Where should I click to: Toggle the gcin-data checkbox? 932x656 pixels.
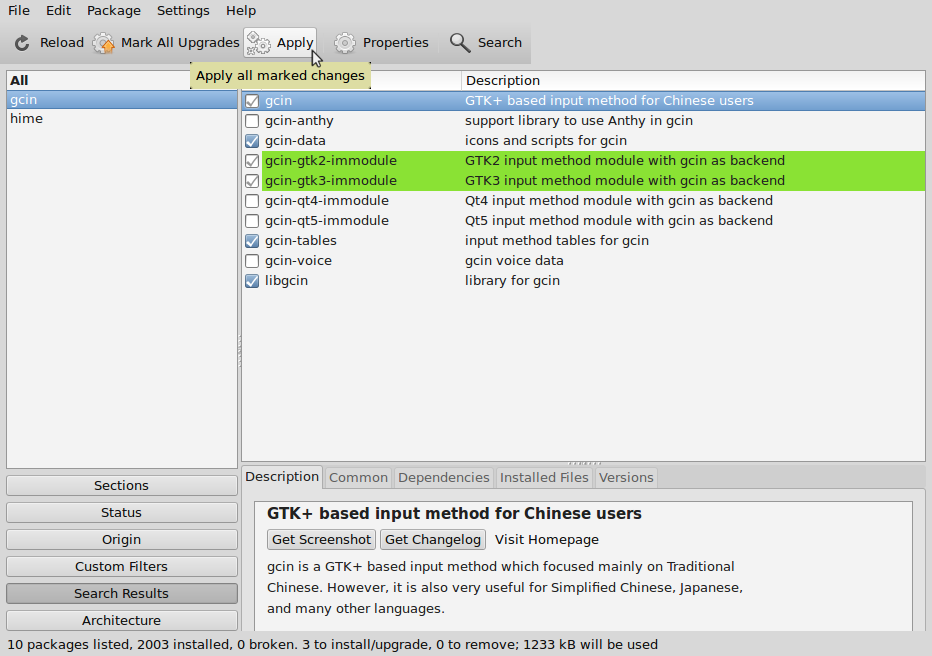pos(252,141)
